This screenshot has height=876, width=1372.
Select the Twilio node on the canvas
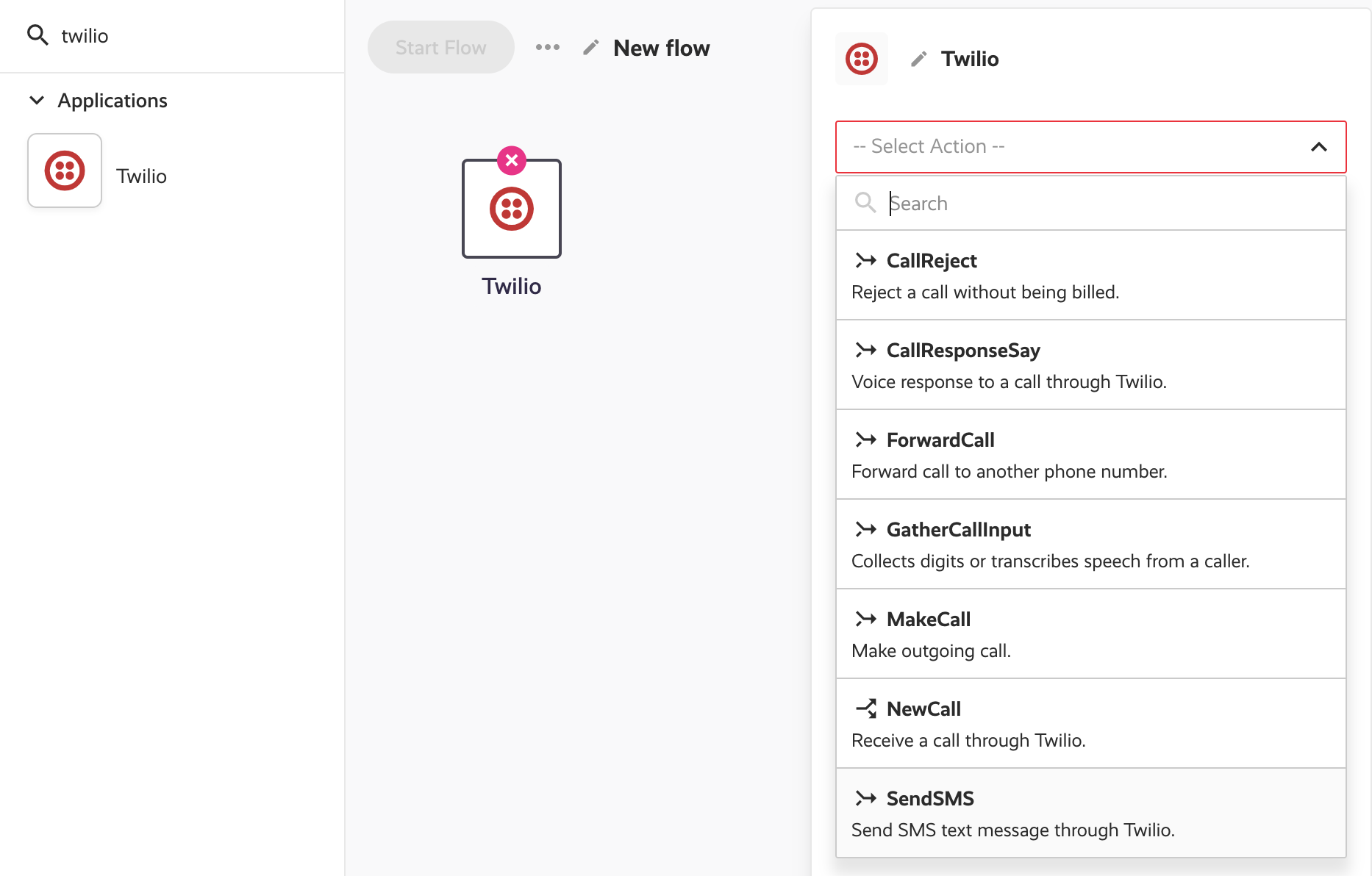(512, 209)
